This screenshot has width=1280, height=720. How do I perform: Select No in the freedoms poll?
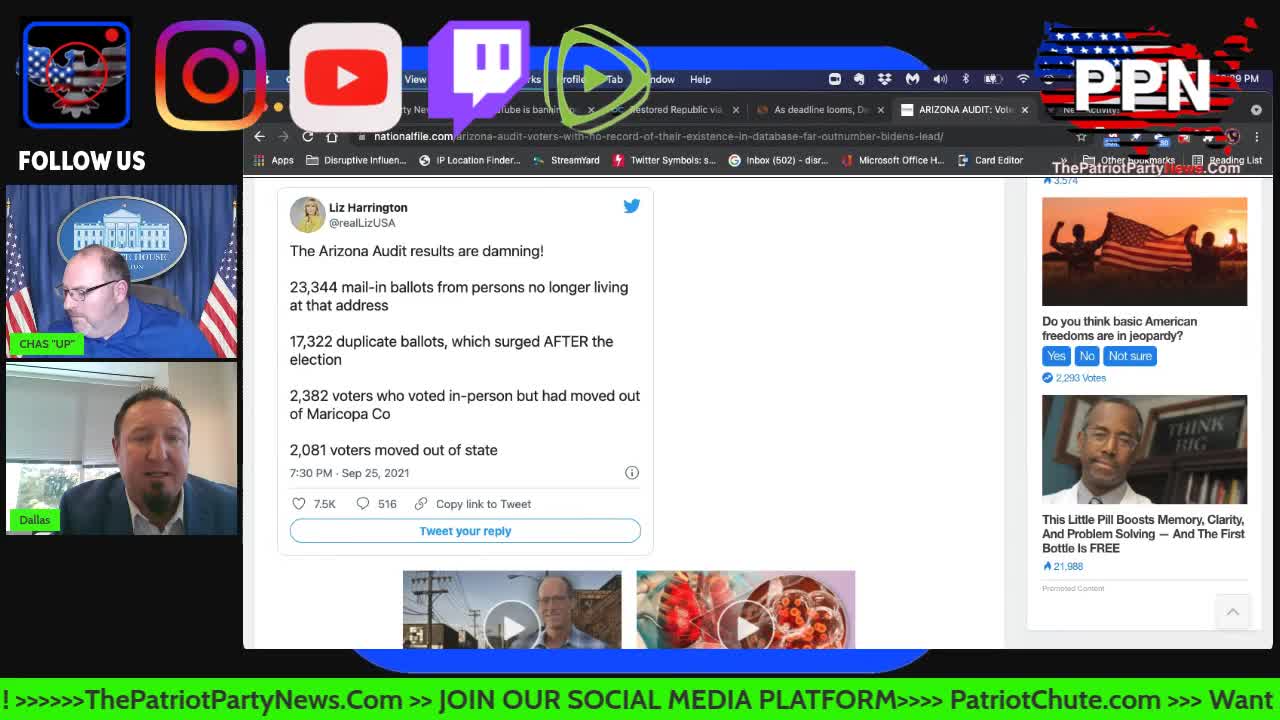[x=1087, y=356]
